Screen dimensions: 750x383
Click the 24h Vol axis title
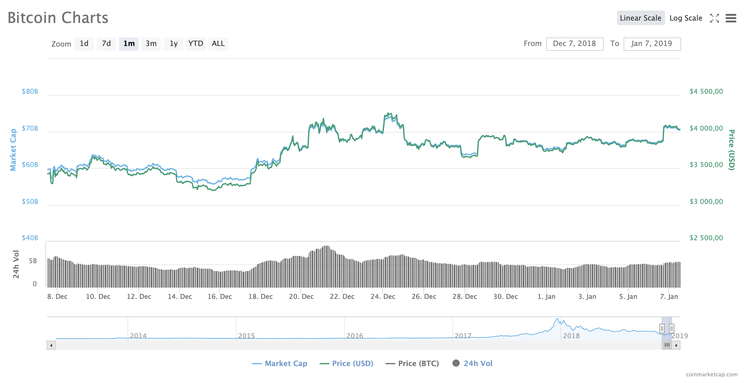[16, 264]
